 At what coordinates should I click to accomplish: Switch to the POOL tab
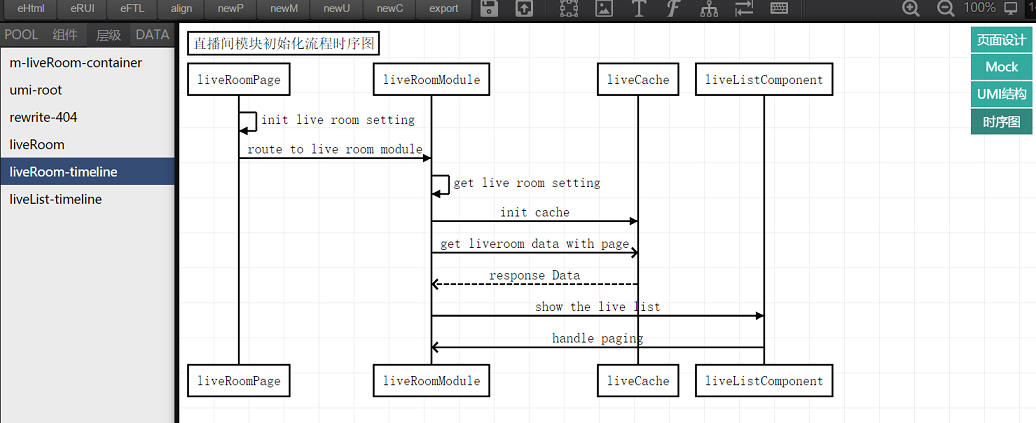coord(22,35)
